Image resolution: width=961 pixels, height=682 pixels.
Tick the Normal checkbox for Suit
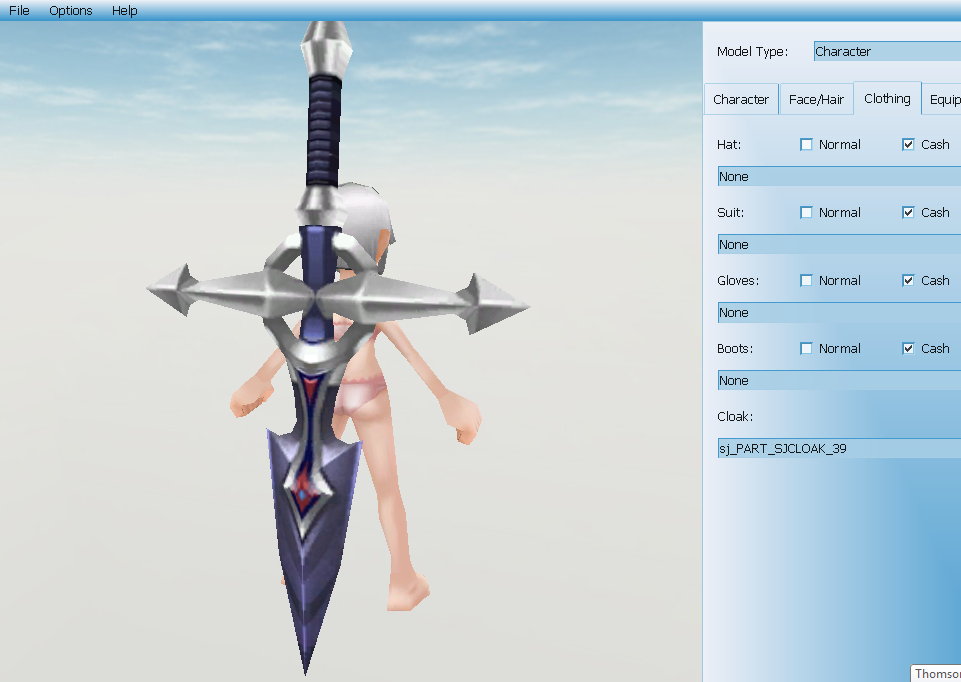(807, 212)
